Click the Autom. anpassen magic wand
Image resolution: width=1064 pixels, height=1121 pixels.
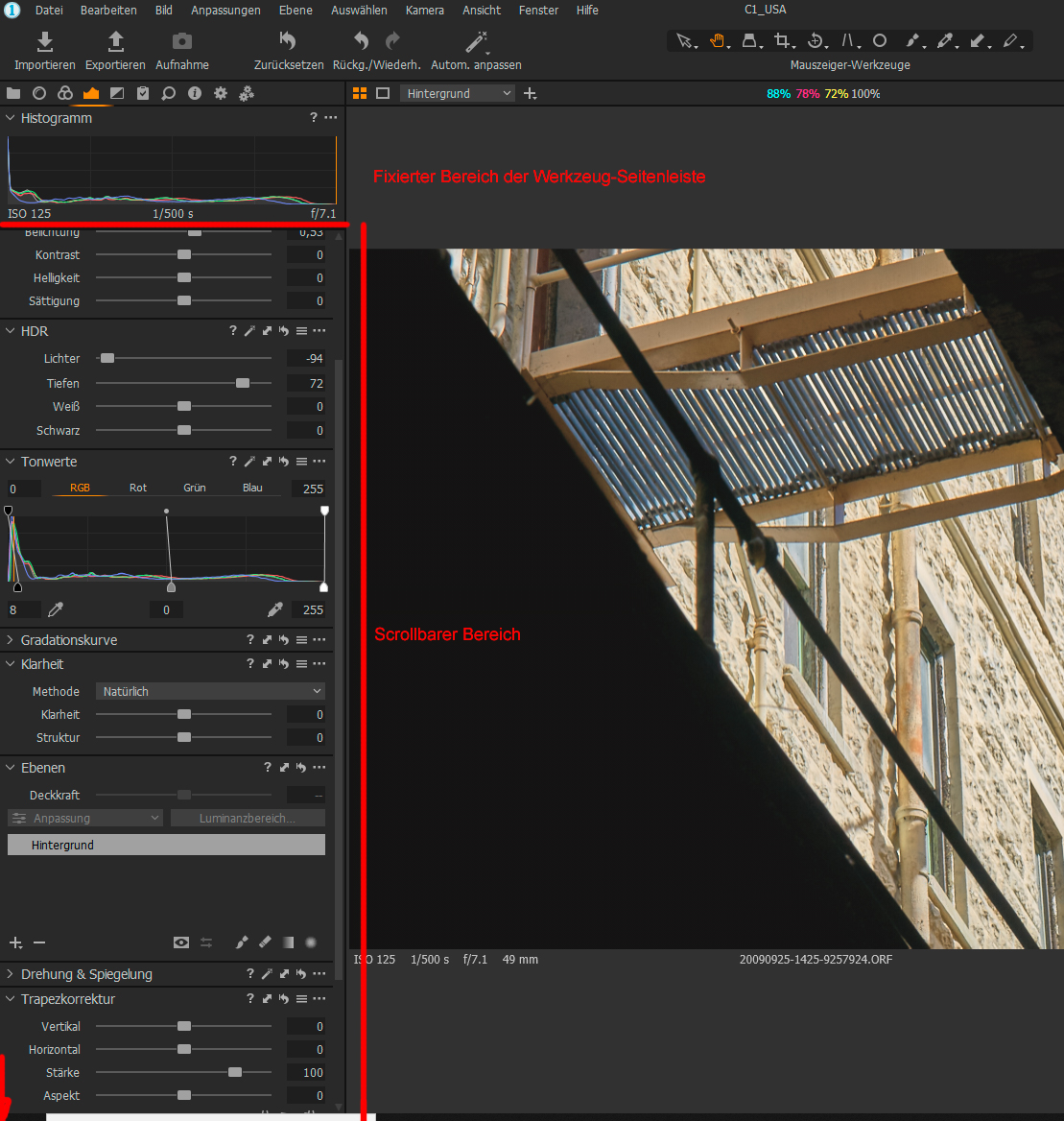click(476, 42)
